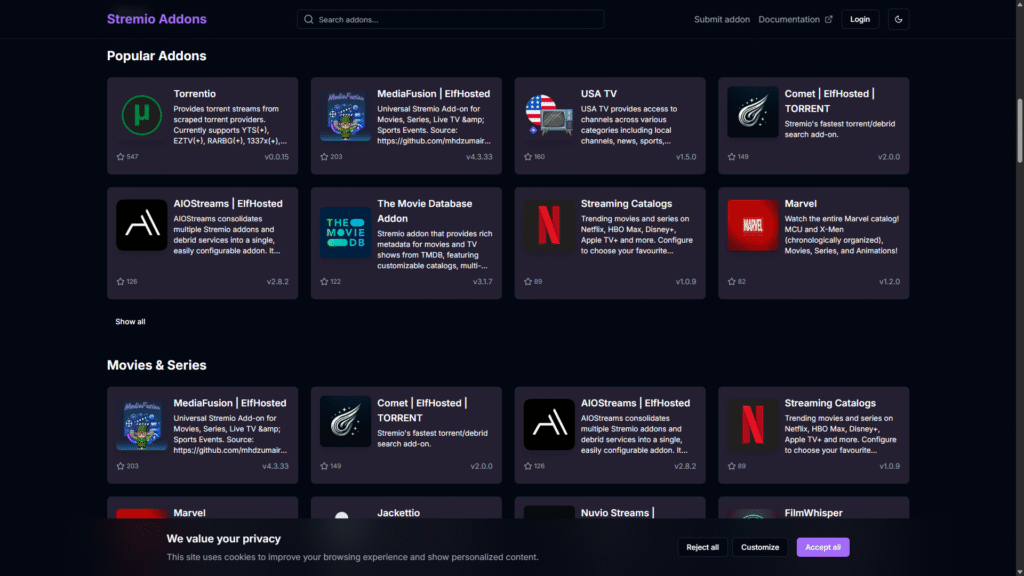This screenshot has height=576, width=1024.
Task: Reject all cookies
Action: (x=703, y=547)
